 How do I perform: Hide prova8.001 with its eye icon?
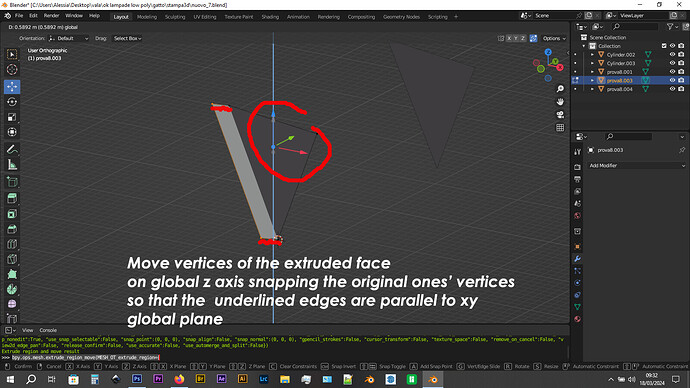pyautogui.click(x=672, y=72)
